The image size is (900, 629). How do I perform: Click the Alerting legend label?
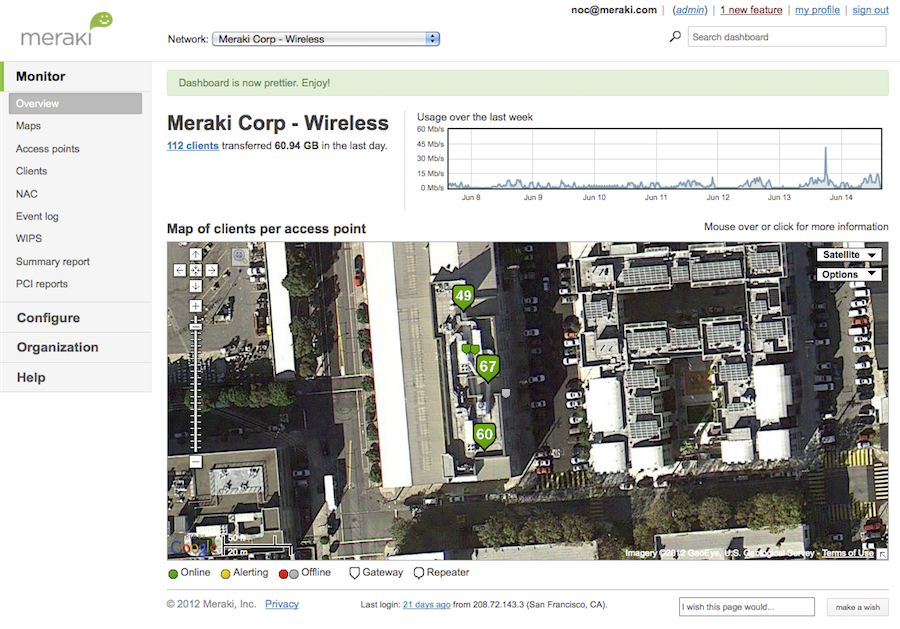[250, 572]
